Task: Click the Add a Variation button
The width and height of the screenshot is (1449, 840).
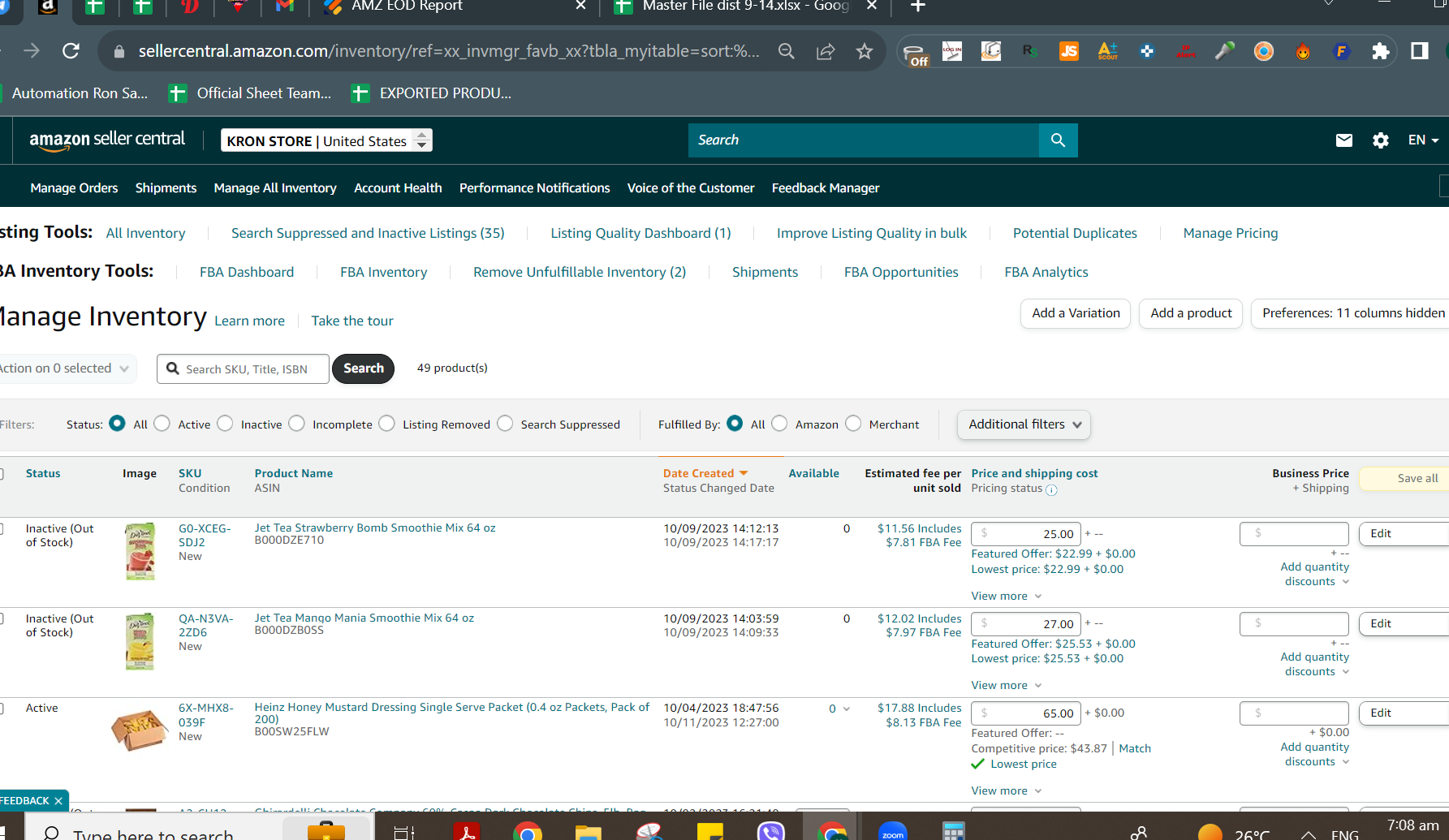Action: click(x=1076, y=313)
